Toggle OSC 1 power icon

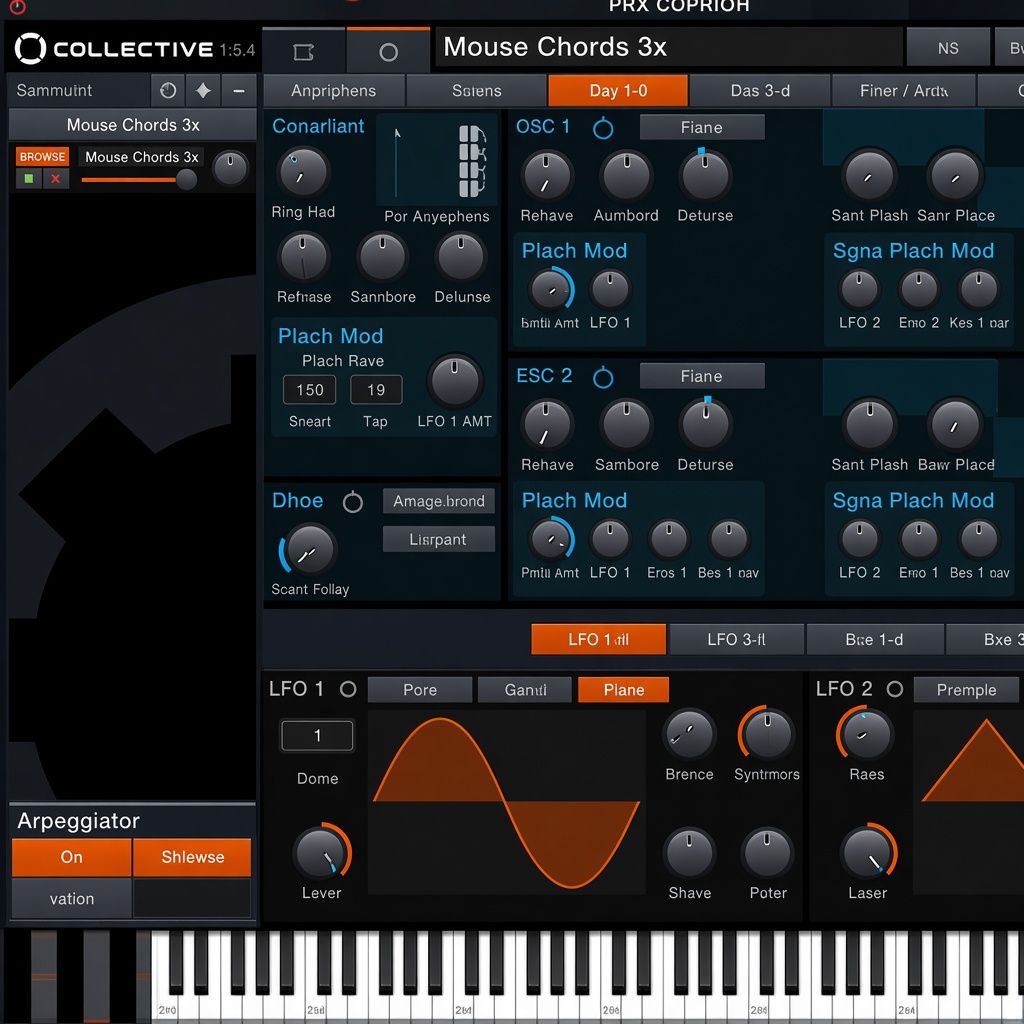(603, 128)
